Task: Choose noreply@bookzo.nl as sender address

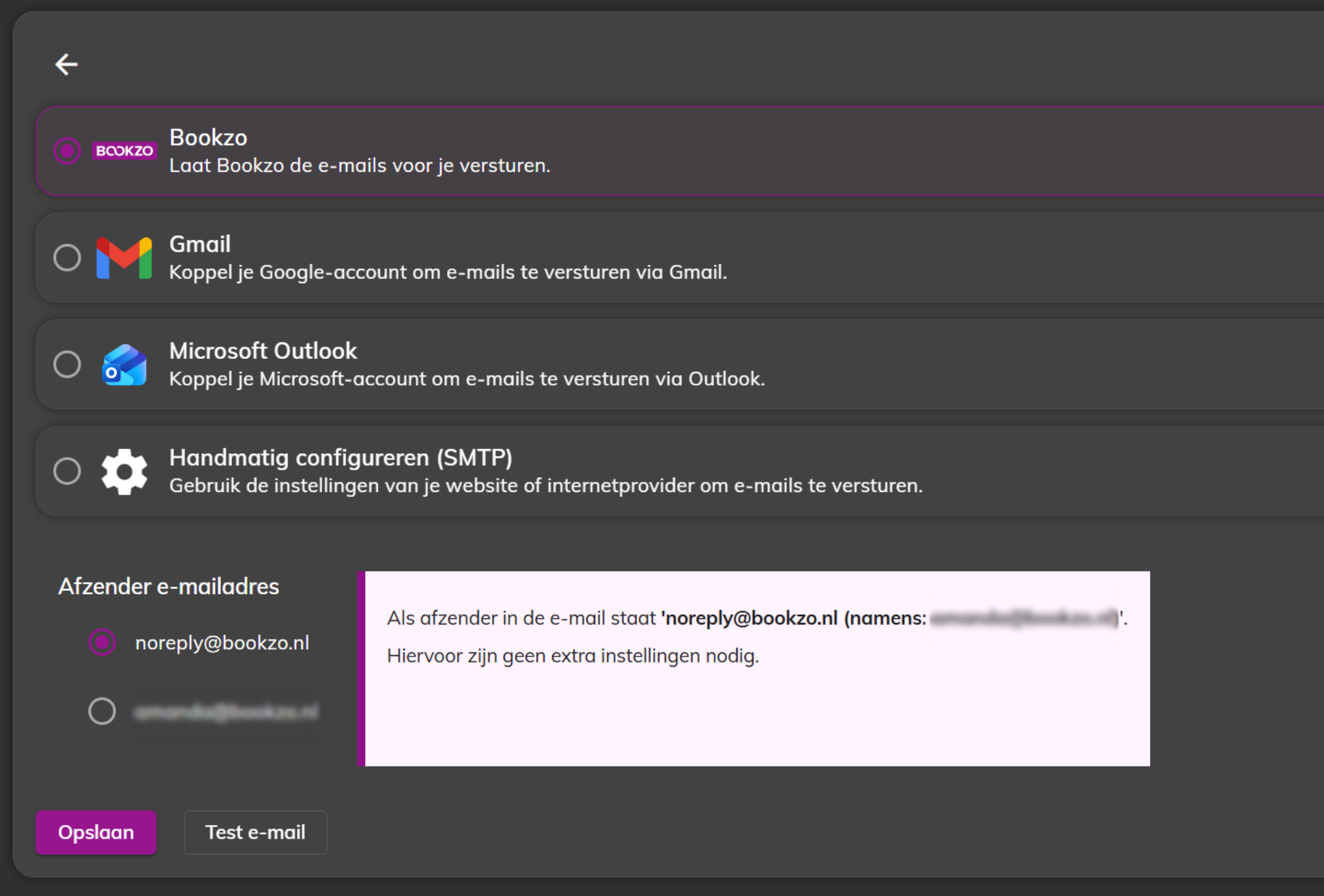Action: [102, 642]
